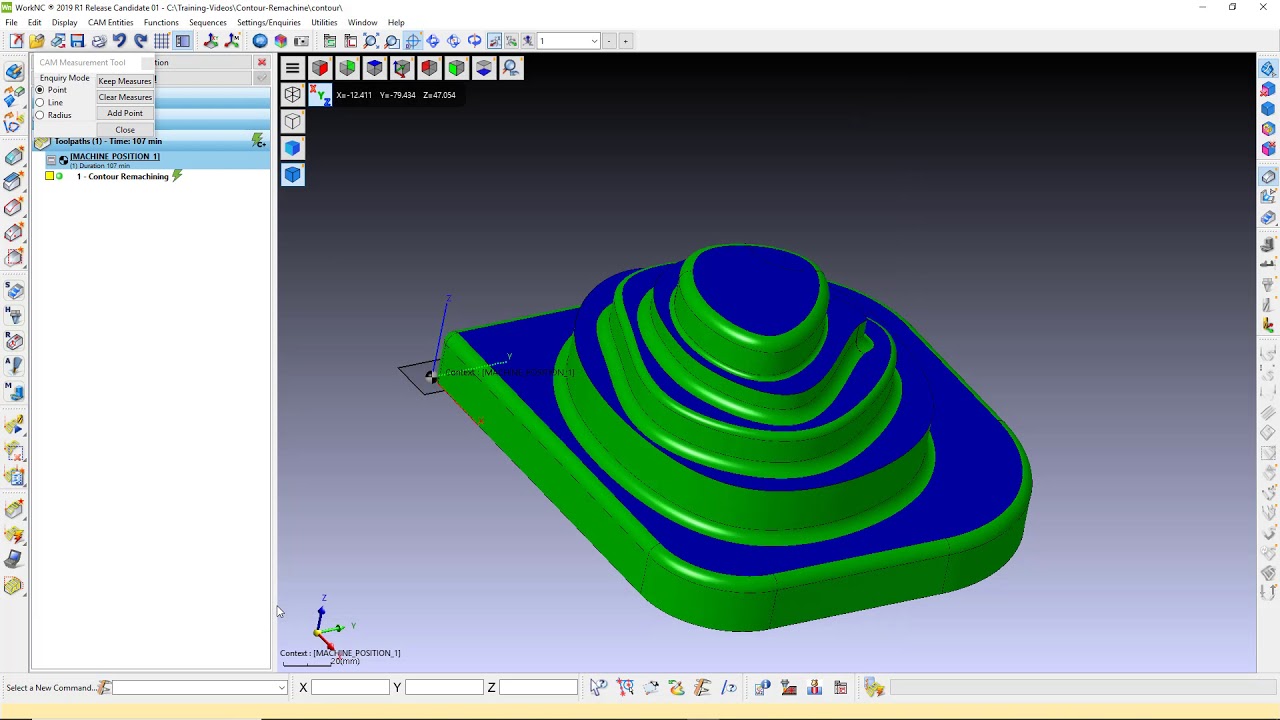Select Line enquiry mode
This screenshot has width=1280, height=720.
[40, 102]
